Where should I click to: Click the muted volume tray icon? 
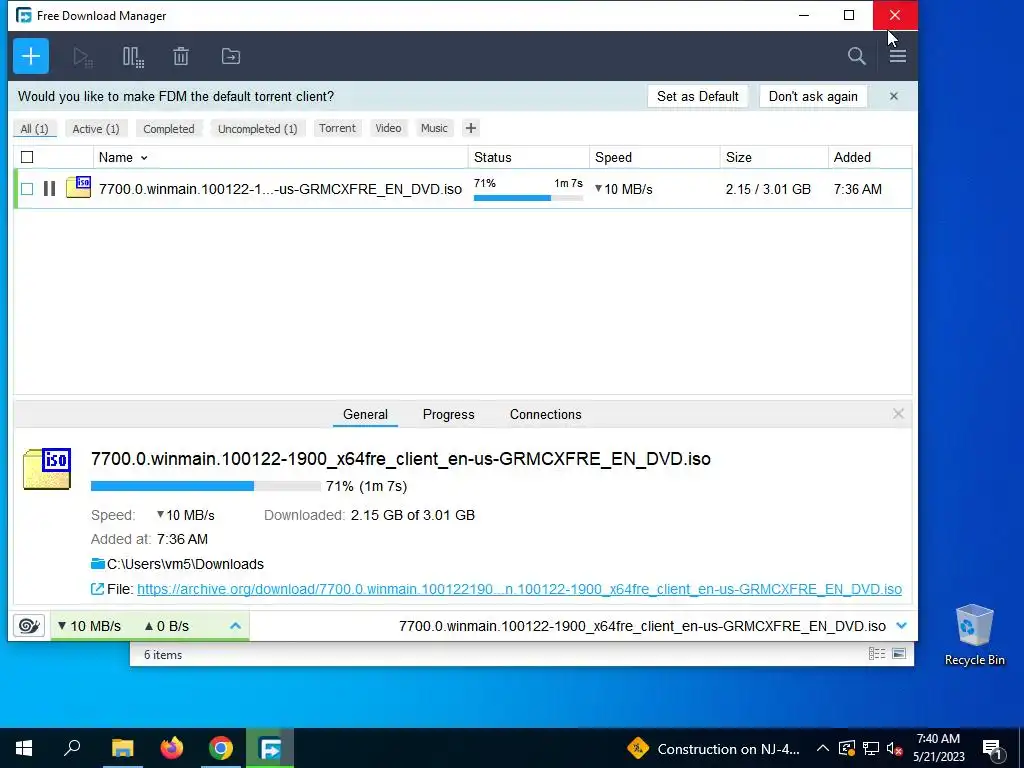point(895,748)
